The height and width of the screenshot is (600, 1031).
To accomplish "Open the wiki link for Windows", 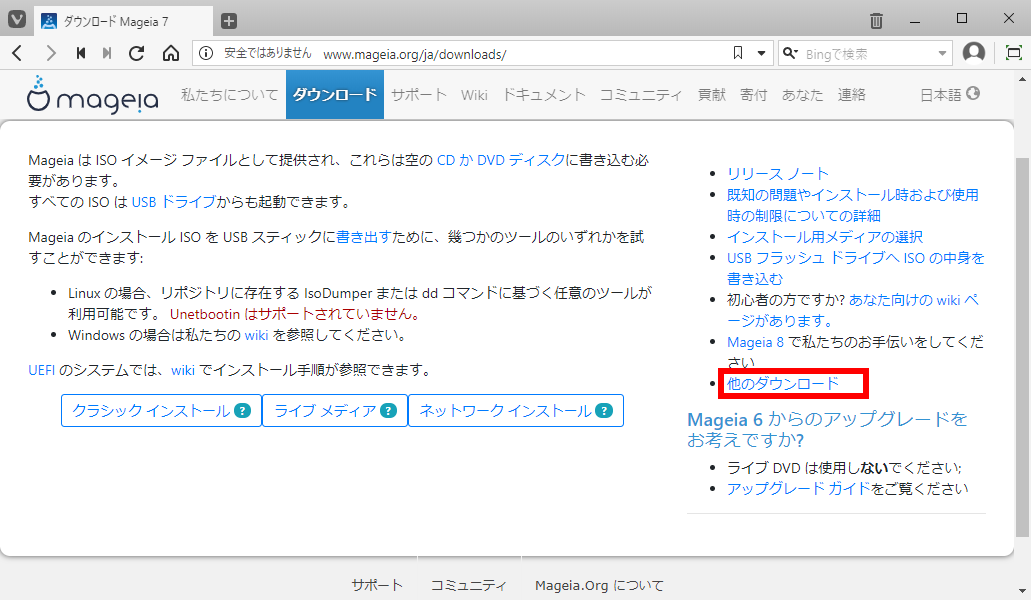I will coord(256,335).
